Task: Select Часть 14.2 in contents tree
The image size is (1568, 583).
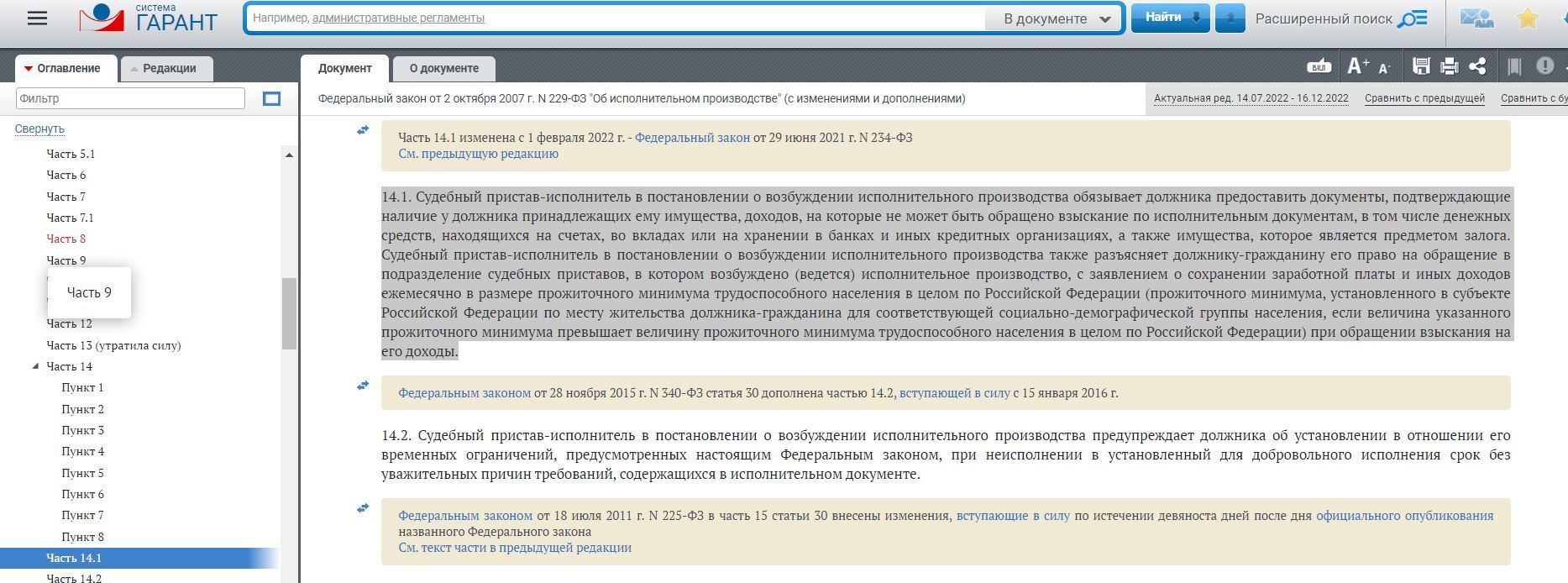Action: click(x=74, y=578)
